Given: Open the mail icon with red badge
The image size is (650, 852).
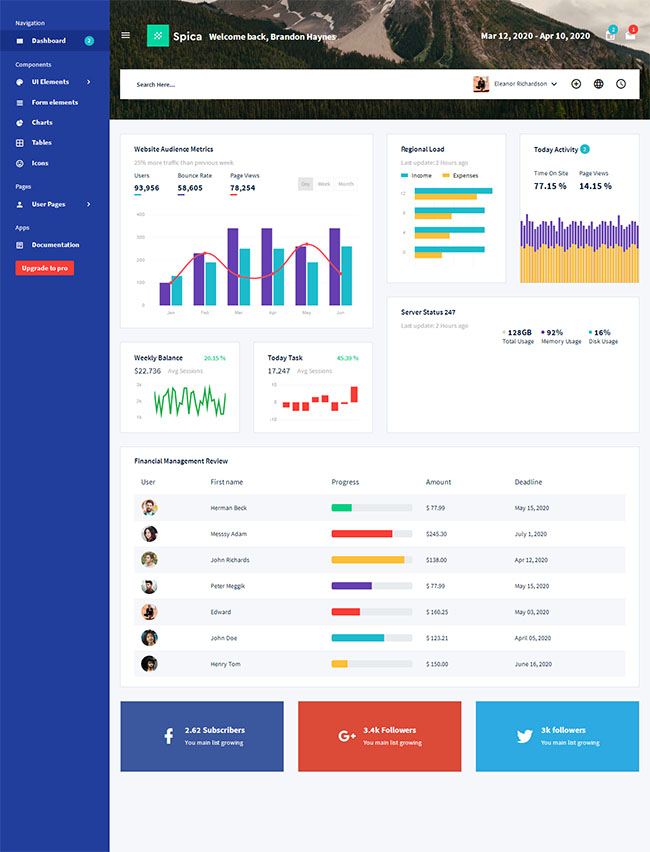Looking at the screenshot, I should click(630, 35).
